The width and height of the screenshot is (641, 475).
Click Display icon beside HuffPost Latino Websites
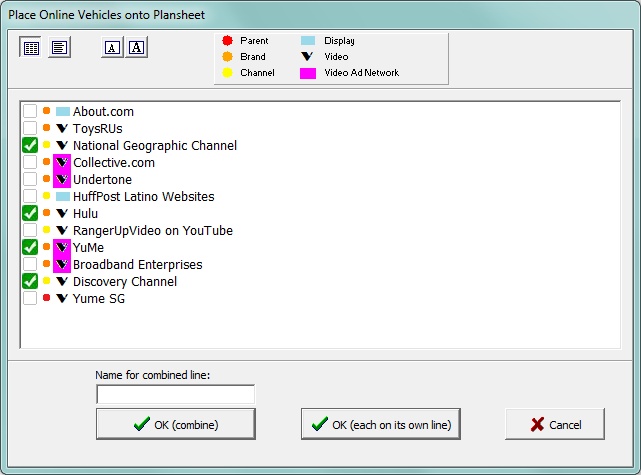pyautogui.click(x=63, y=196)
